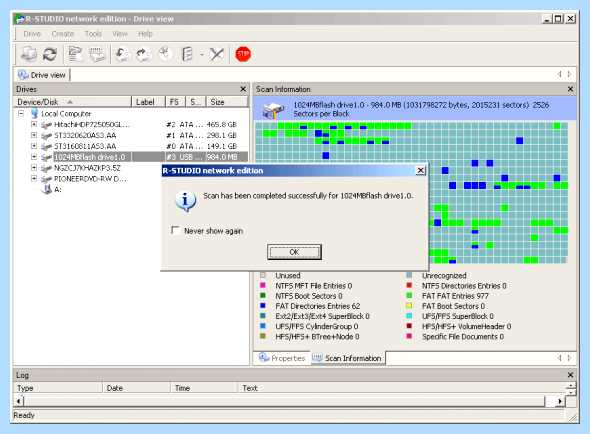Open the View menu
The height and width of the screenshot is (434, 590).
120,34
